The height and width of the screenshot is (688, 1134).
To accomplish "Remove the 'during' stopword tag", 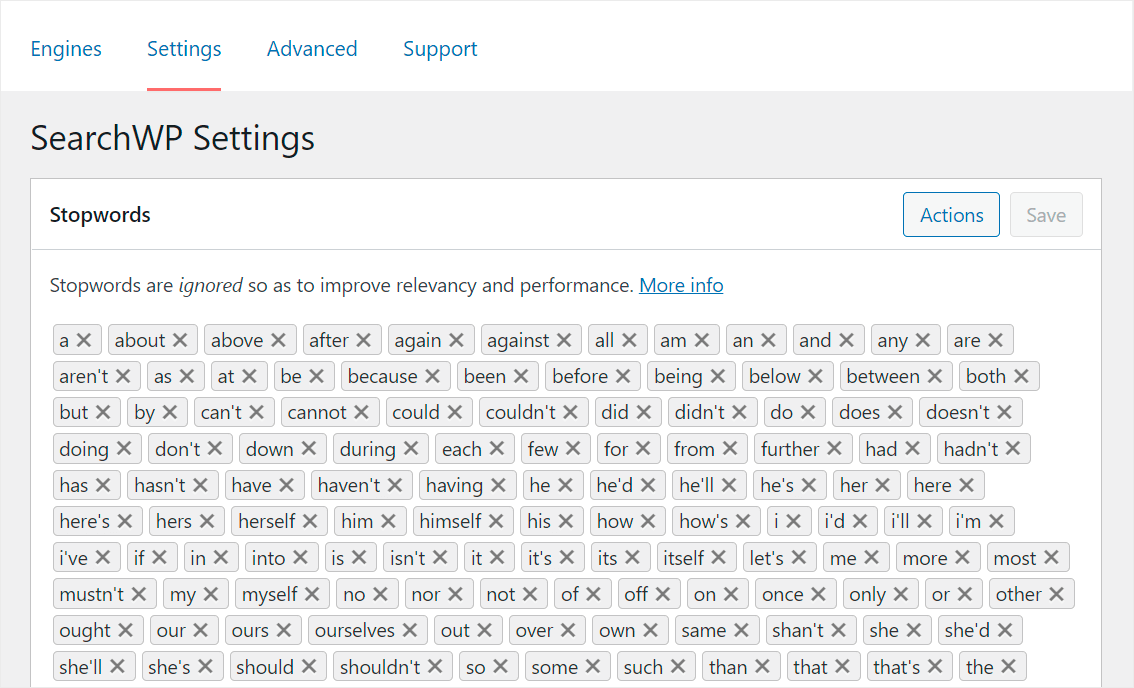I will pyautogui.click(x=411, y=449).
